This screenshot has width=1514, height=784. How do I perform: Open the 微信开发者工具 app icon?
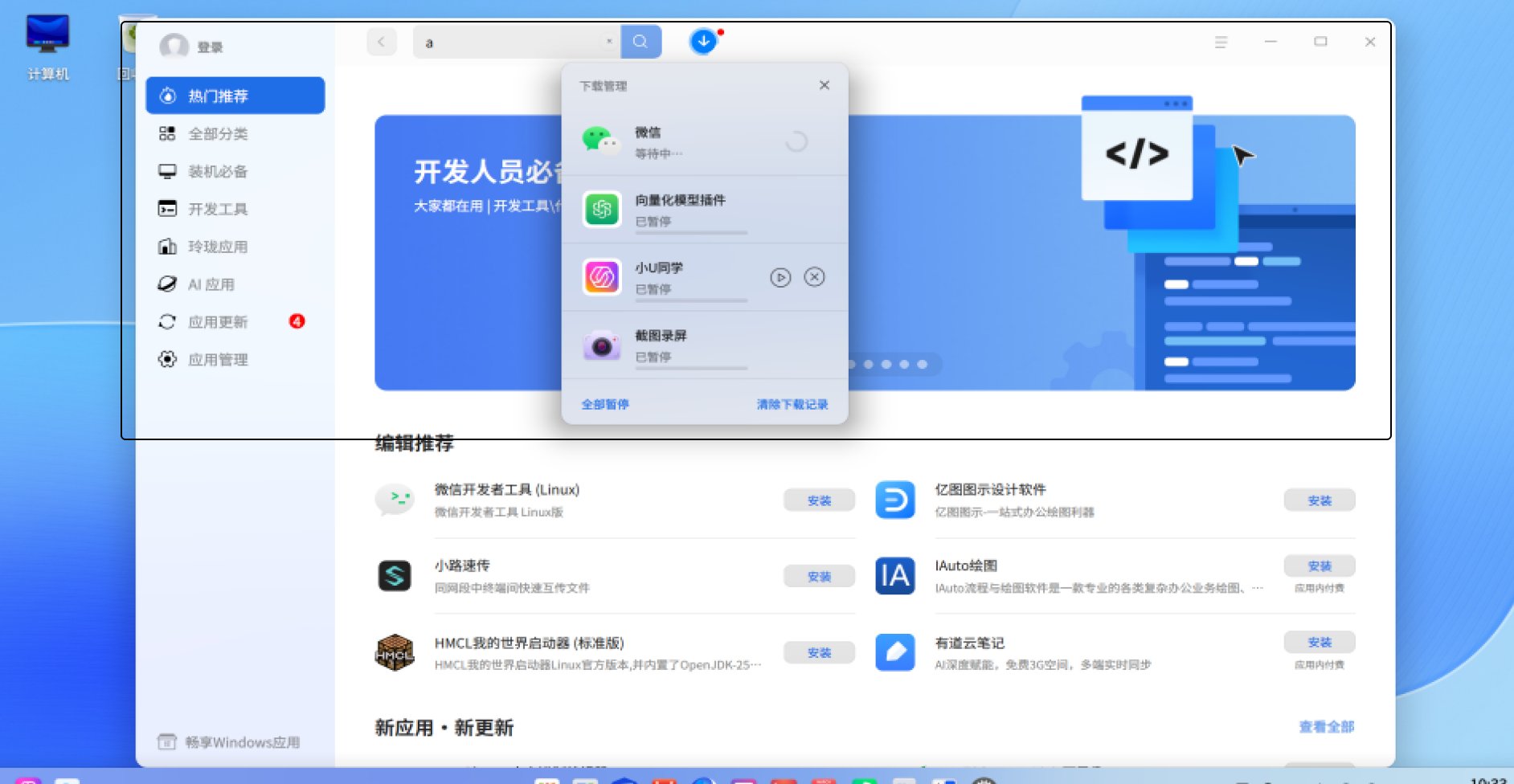[395, 500]
